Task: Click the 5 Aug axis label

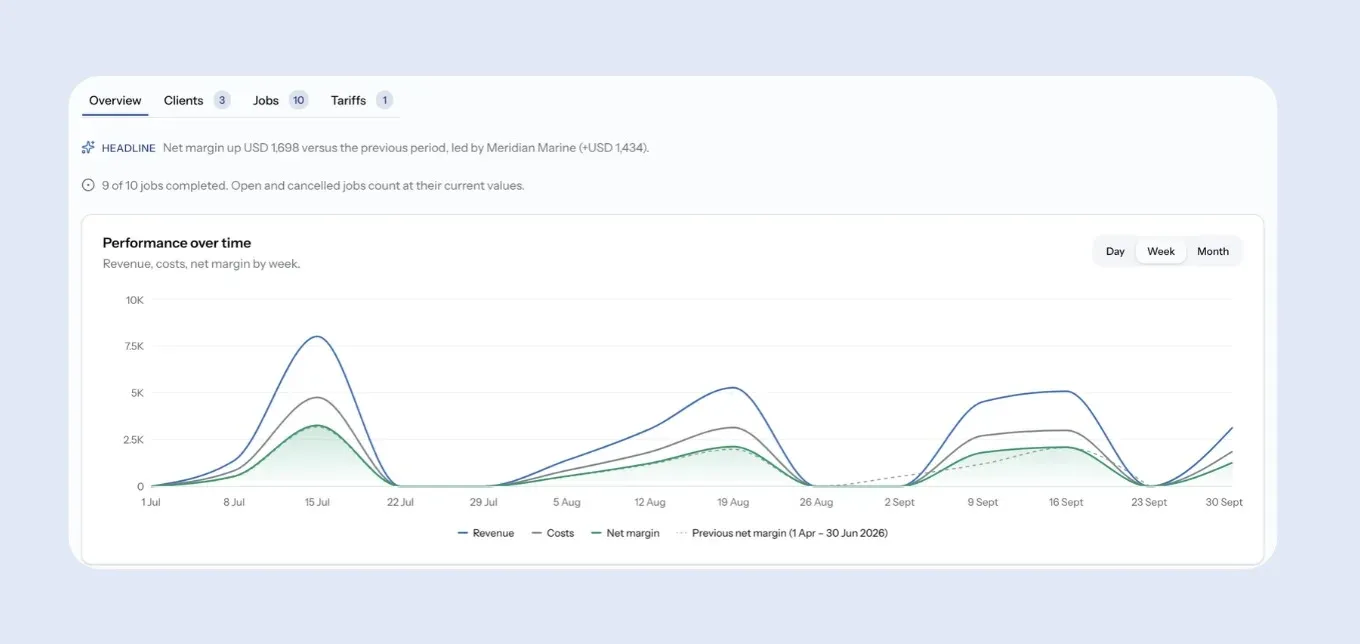Action: [567, 503]
